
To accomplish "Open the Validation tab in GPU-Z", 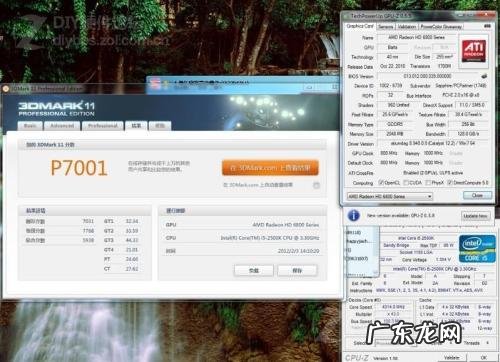I will (x=407, y=27).
